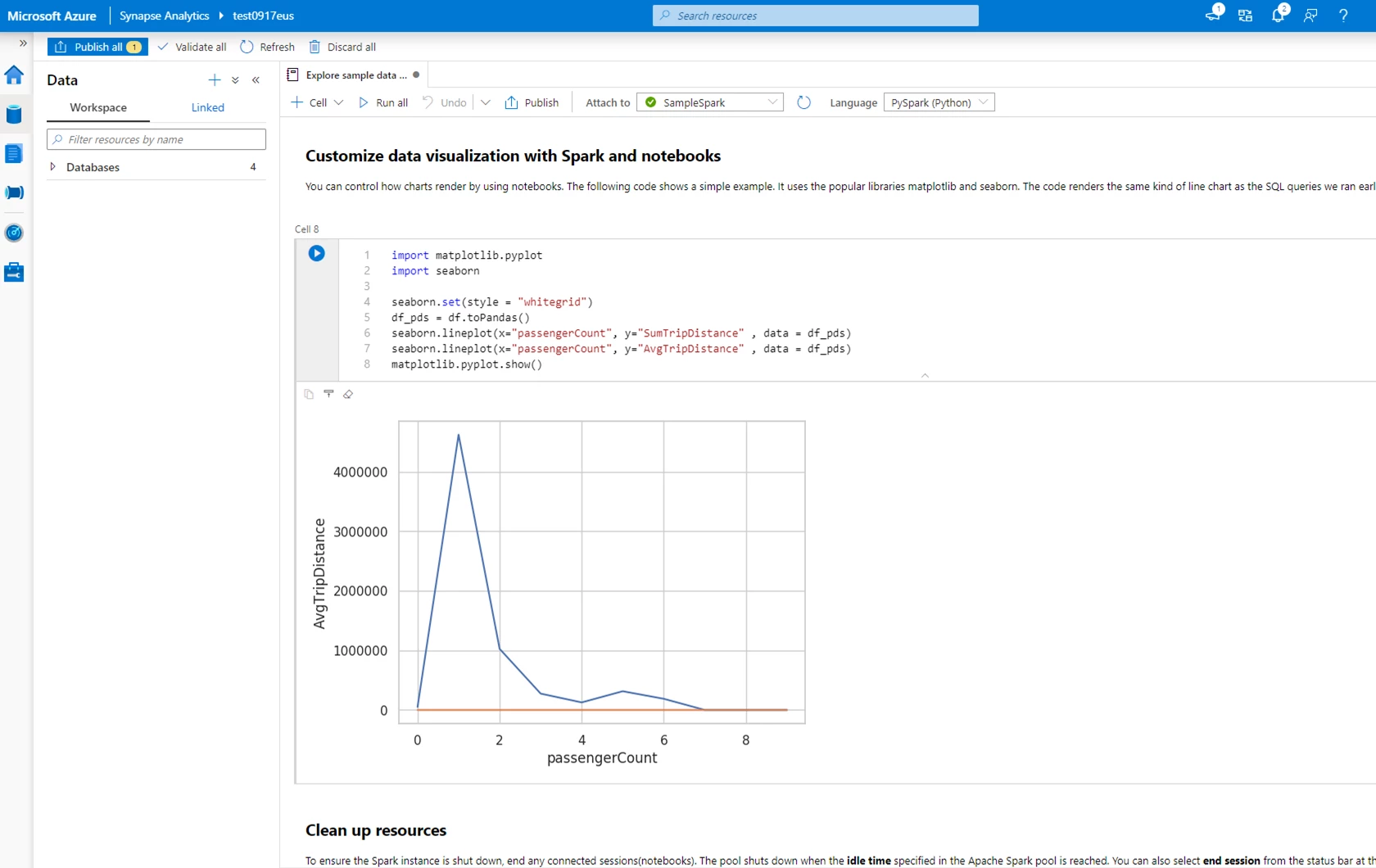The image size is (1376, 868).
Task: Click Discard all in the toolbar
Action: [x=342, y=47]
